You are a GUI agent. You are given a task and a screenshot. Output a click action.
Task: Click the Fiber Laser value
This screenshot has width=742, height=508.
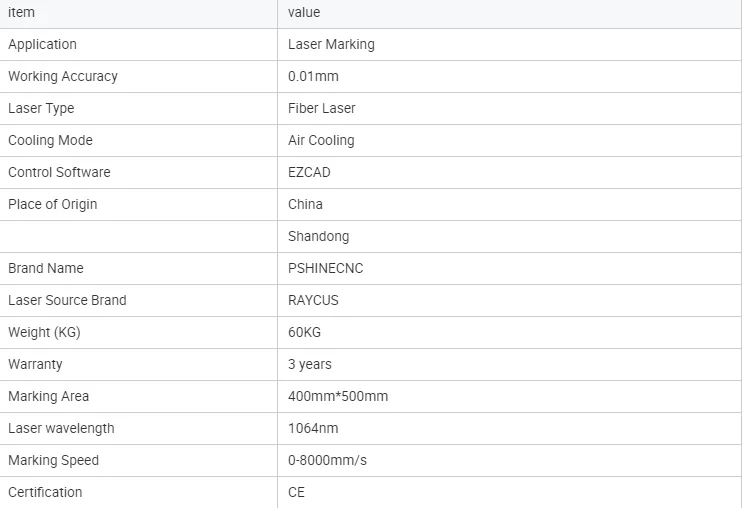tap(321, 108)
